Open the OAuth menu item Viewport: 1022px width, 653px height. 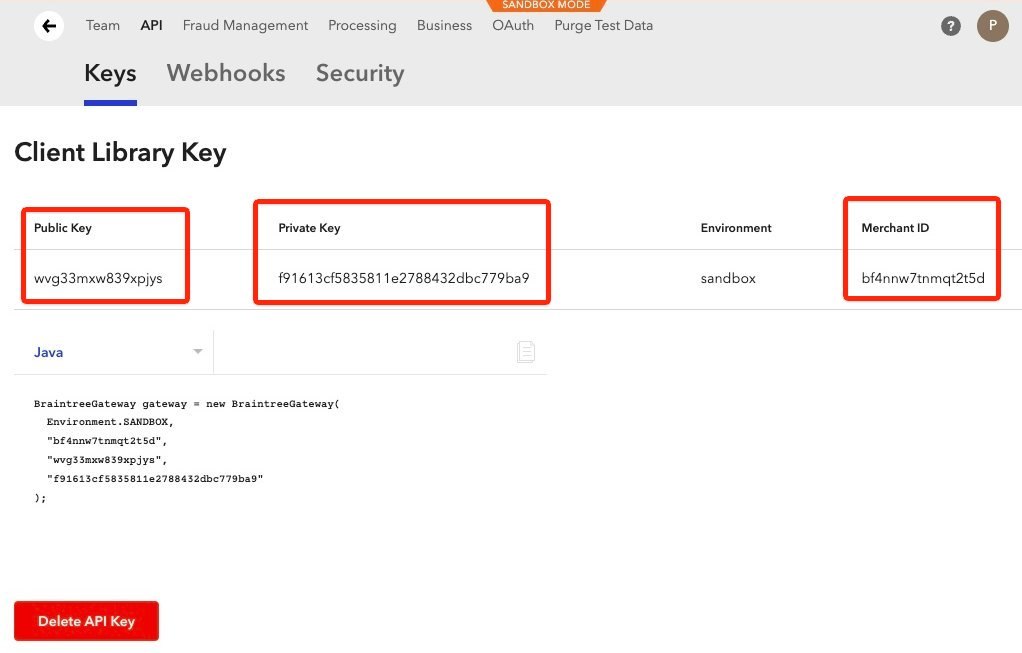tap(513, 25)
